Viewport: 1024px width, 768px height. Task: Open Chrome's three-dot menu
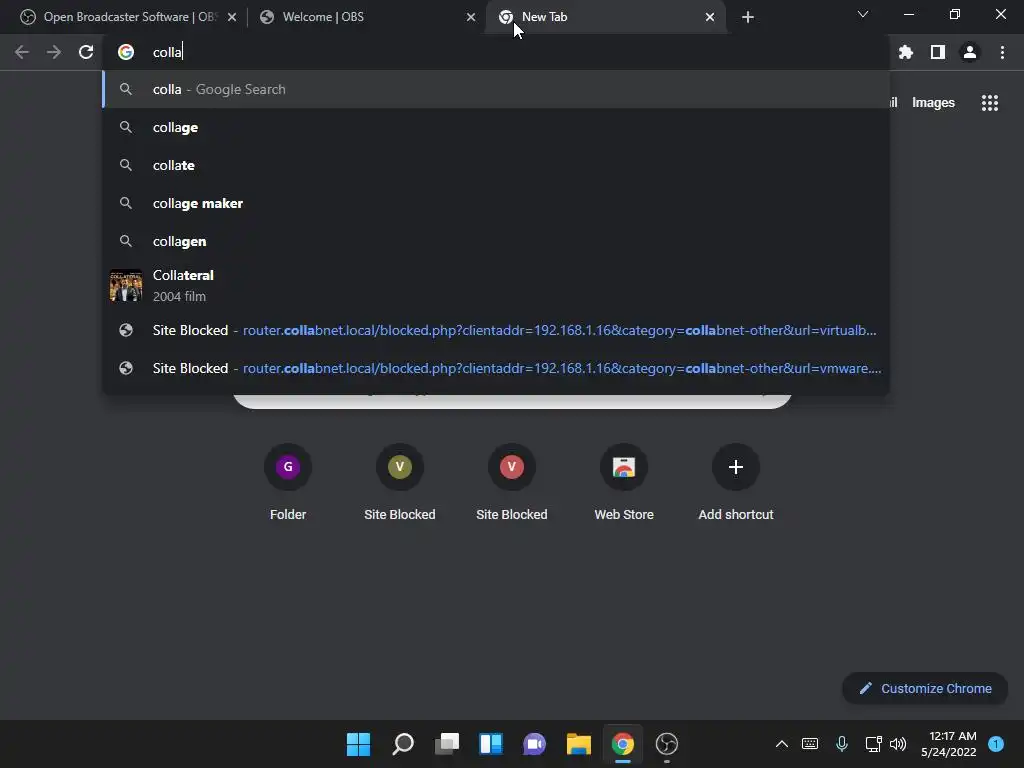[1002, 52]
